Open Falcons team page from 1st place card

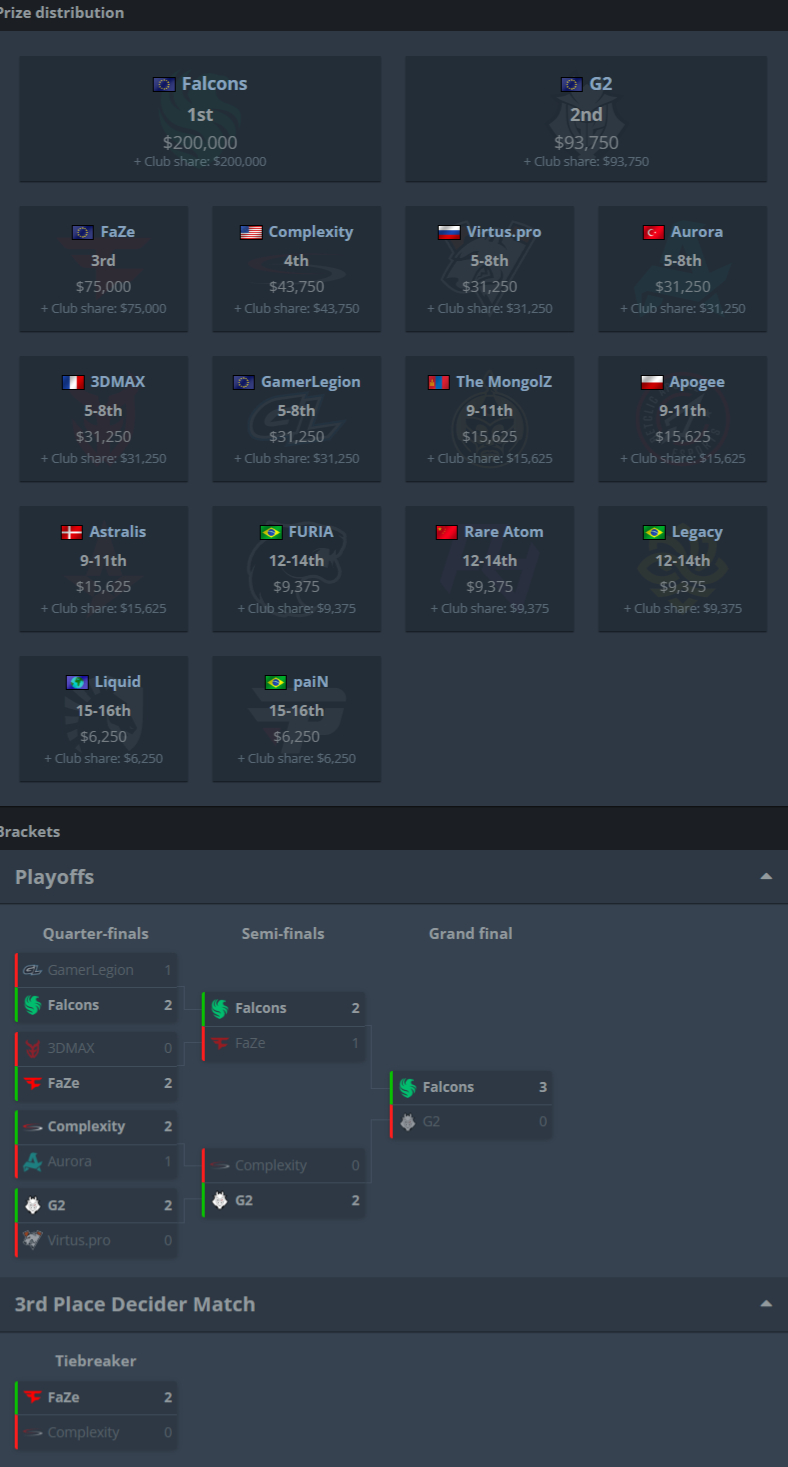point(214,84)
